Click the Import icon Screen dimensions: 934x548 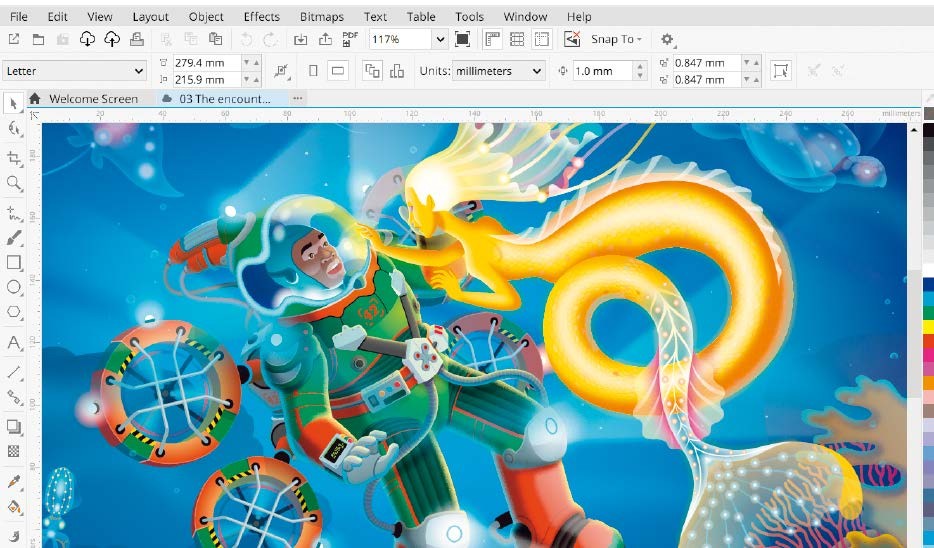pos(300,39)
